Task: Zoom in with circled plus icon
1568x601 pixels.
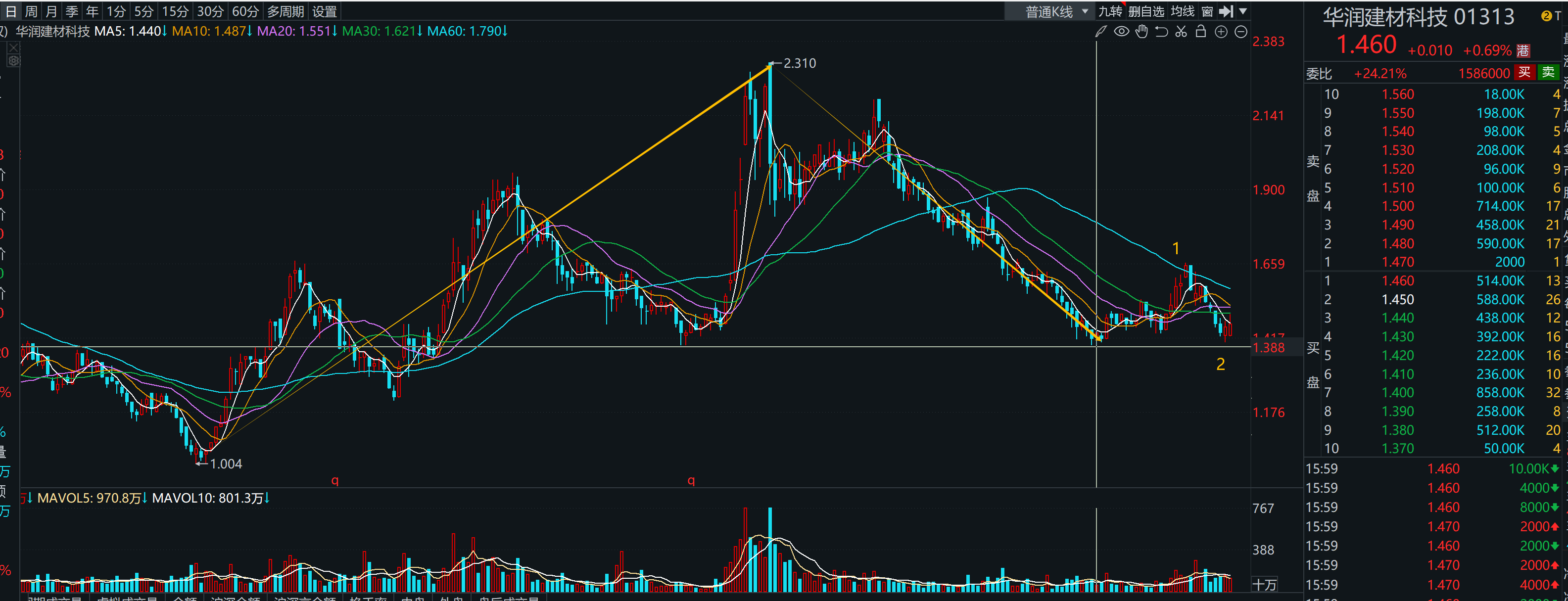Action: click(x=1221, y=32)
